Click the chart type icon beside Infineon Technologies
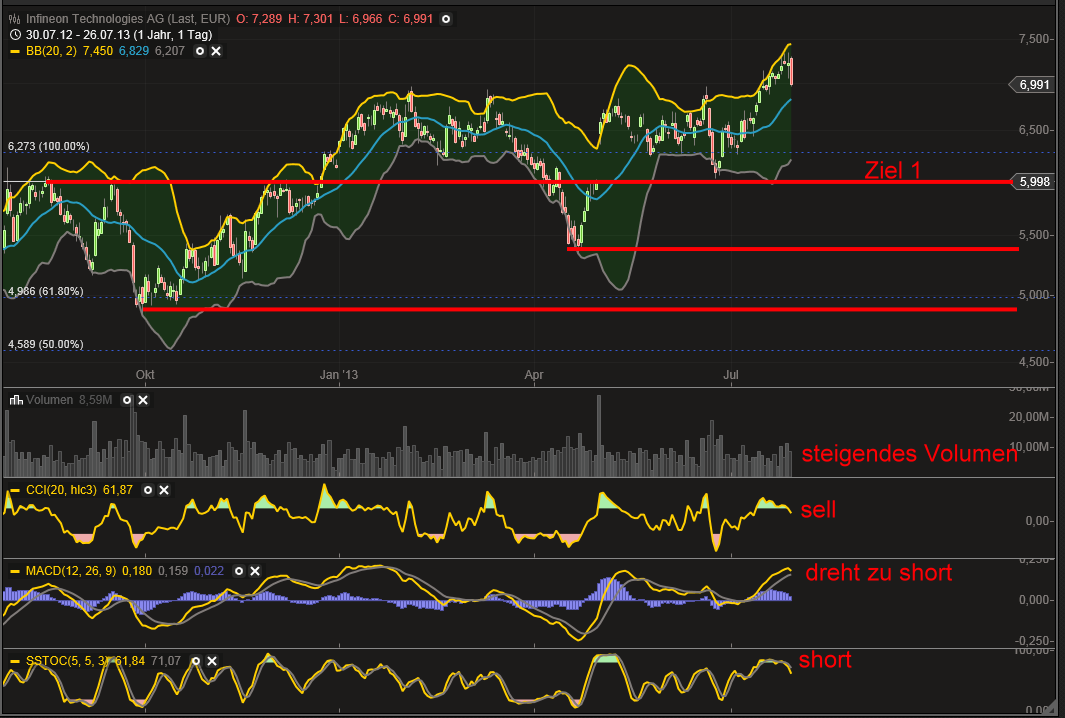The image size is (1065, 718). [14, 19]
